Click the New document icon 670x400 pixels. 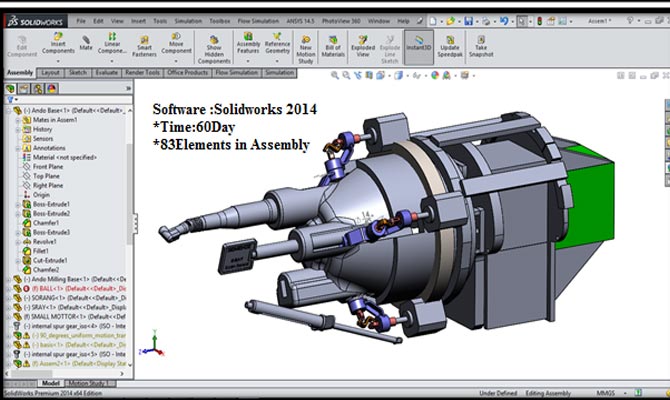click(433, 21)
